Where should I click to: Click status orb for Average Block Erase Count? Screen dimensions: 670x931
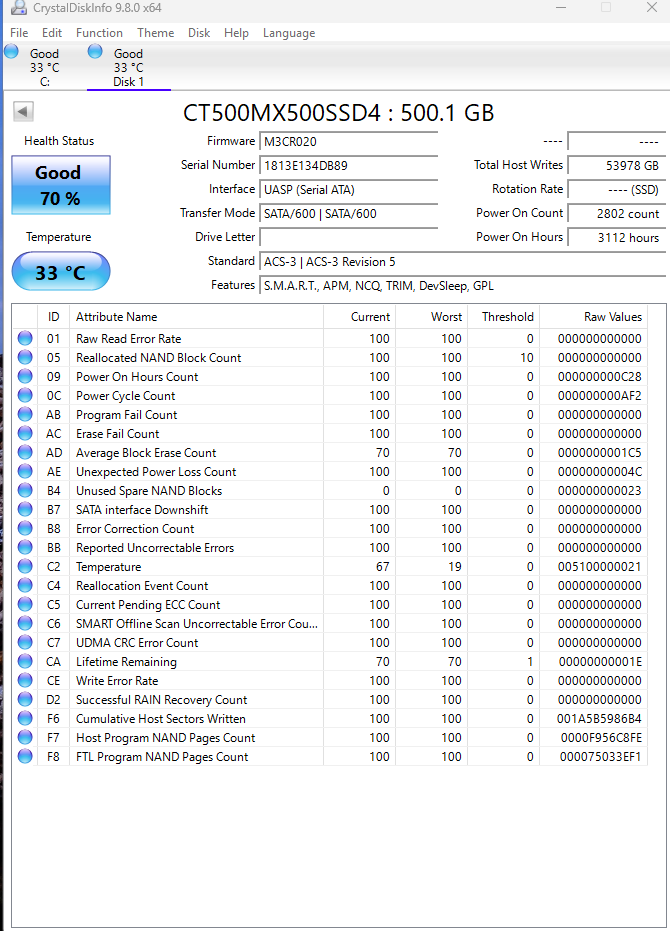click(25, 452)
